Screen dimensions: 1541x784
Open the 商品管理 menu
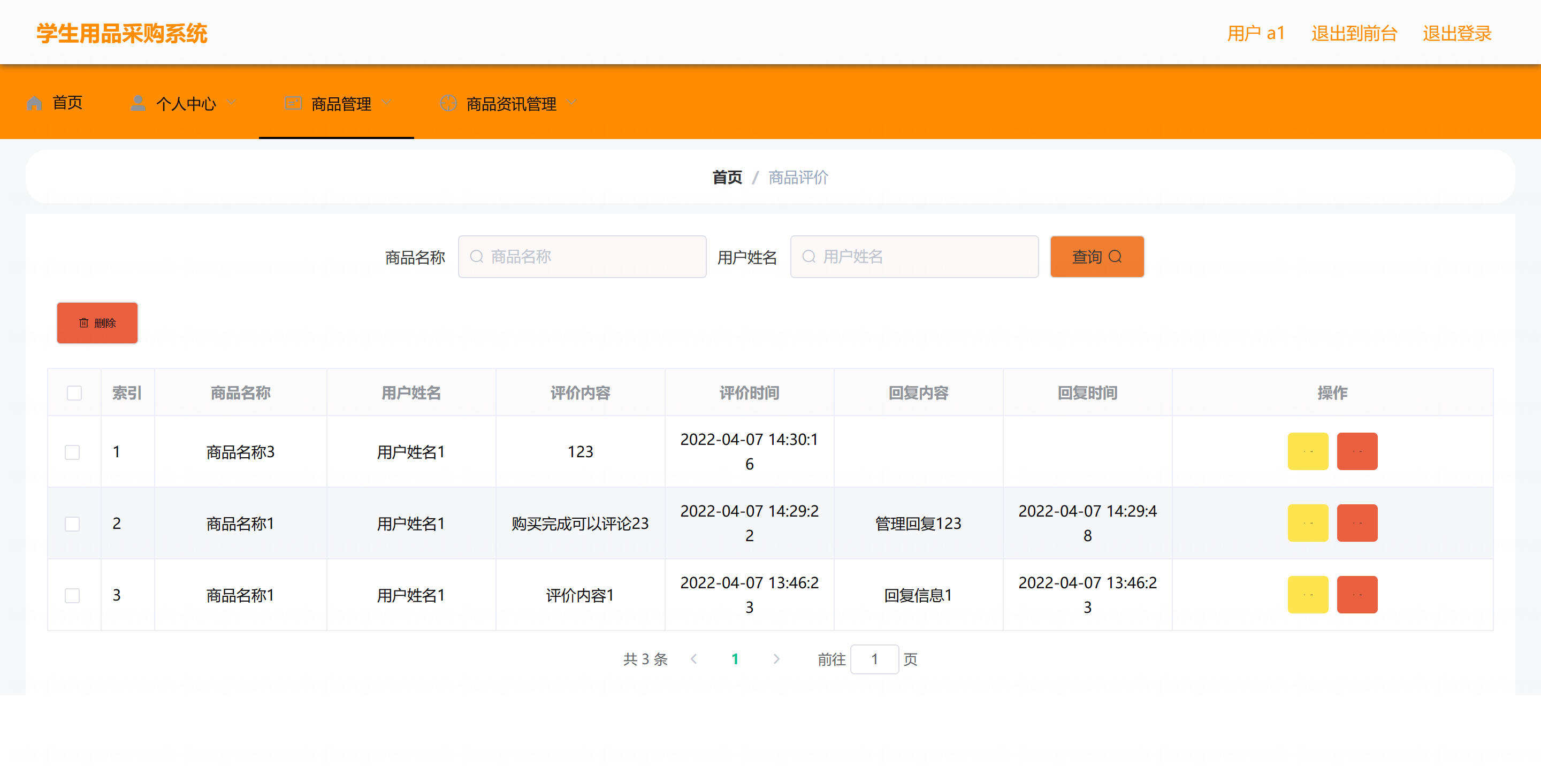click(x=337, y=103)
